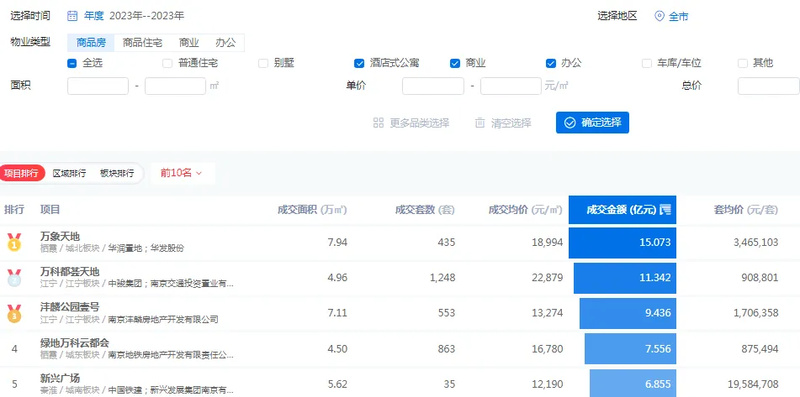This screenshot has height=397, width=800.
Task: Click the 11.342 transaction amount bar
Action: tap(625, 278)
